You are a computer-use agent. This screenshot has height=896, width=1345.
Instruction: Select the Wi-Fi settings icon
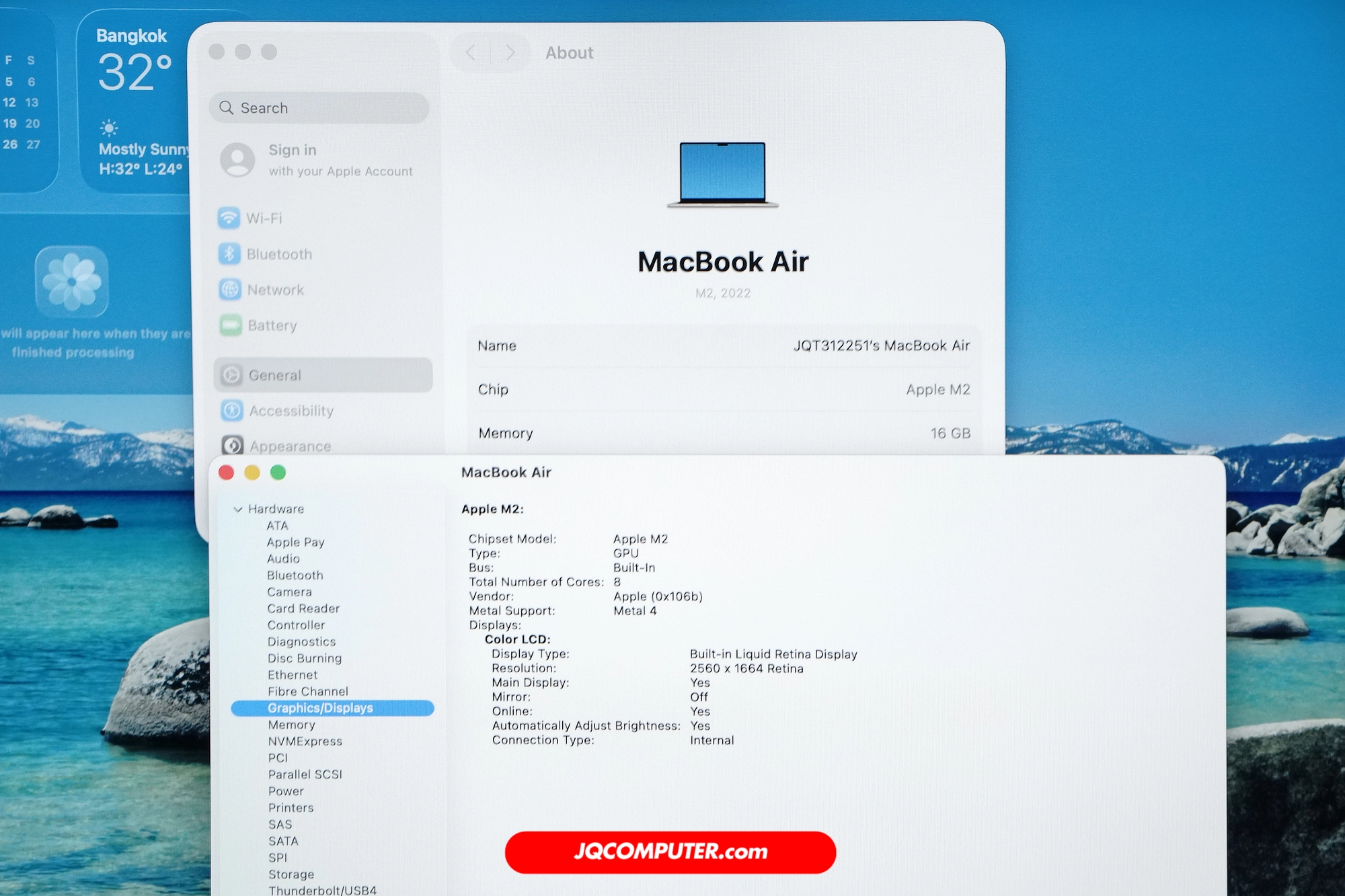click(x=231, y=218)
